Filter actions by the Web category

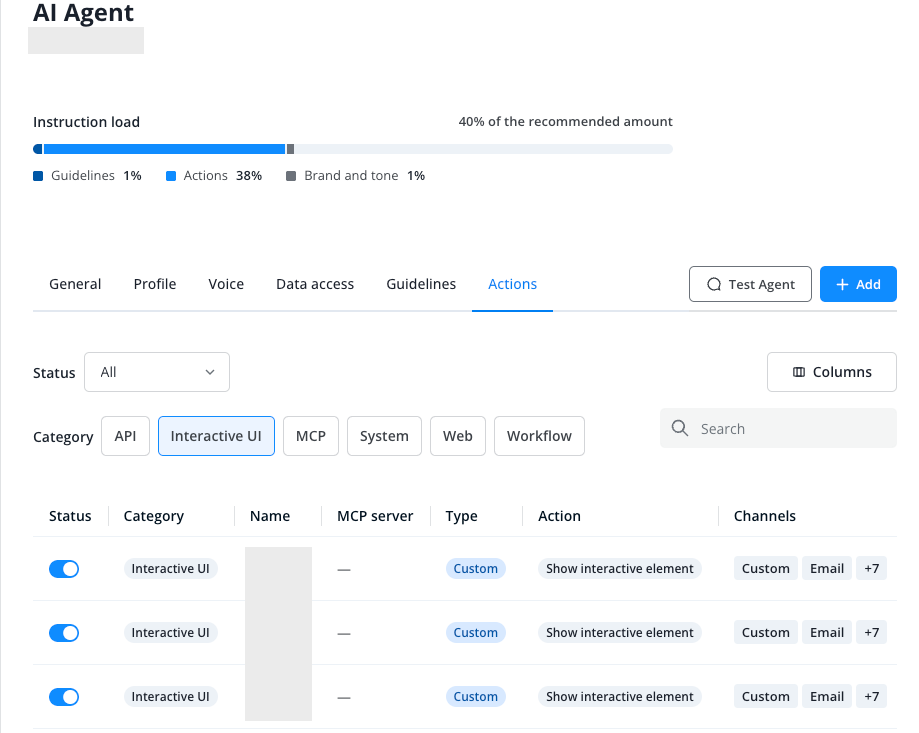coord(458,436)
